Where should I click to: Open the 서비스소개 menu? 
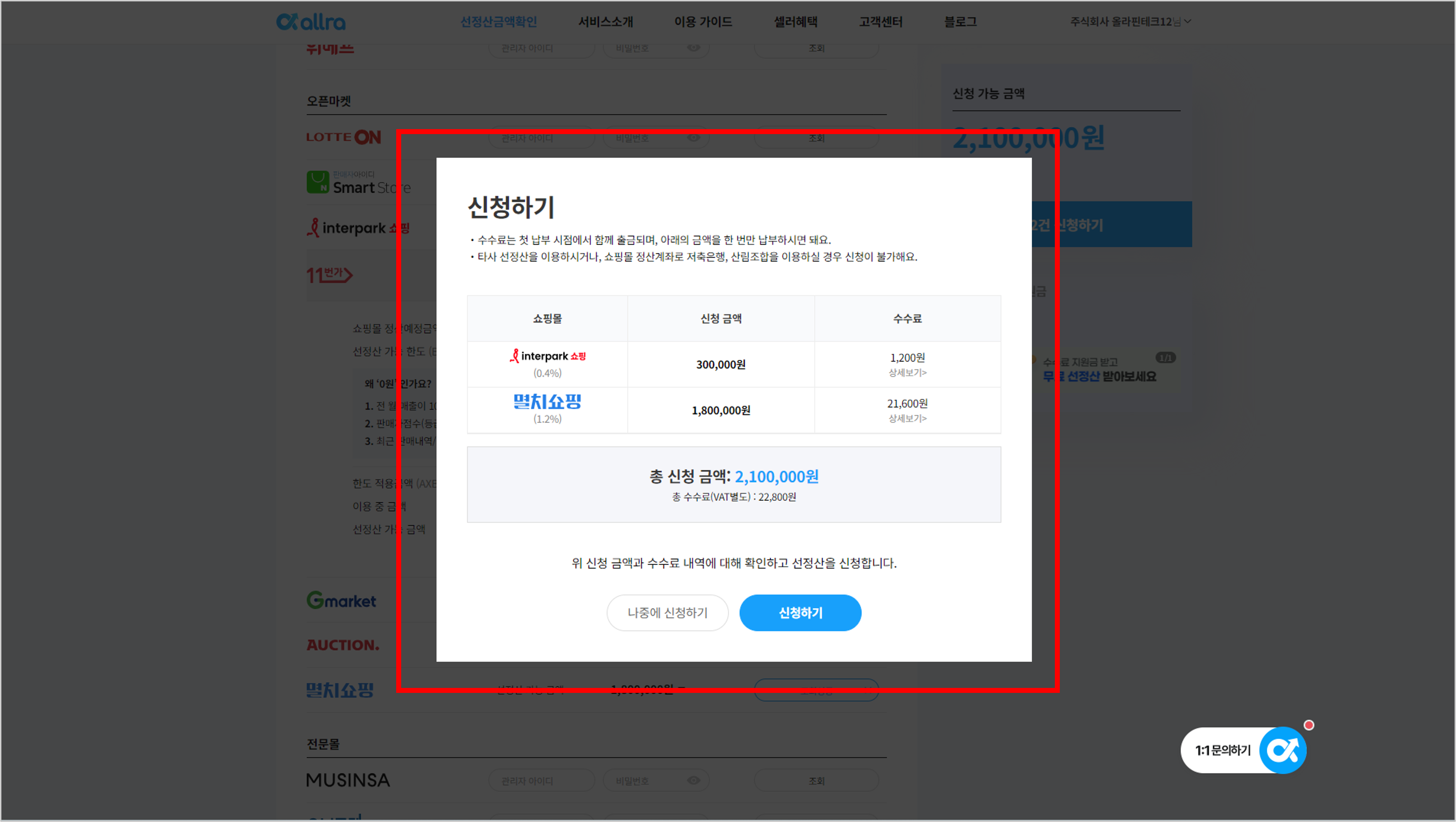(605, 21)
